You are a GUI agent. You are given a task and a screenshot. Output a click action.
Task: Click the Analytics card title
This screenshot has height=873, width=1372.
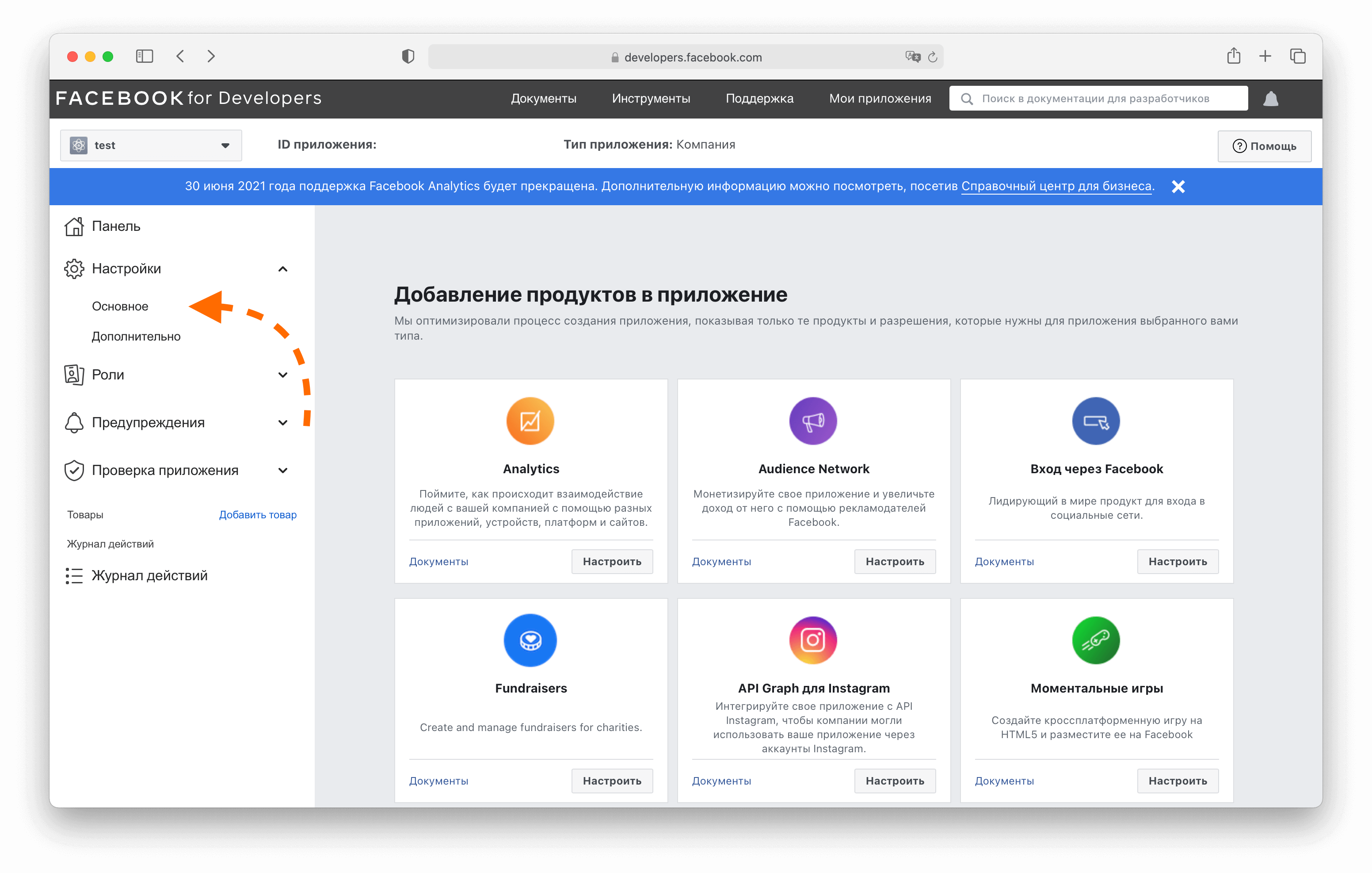pyautogui.click(x=530, y=469)
